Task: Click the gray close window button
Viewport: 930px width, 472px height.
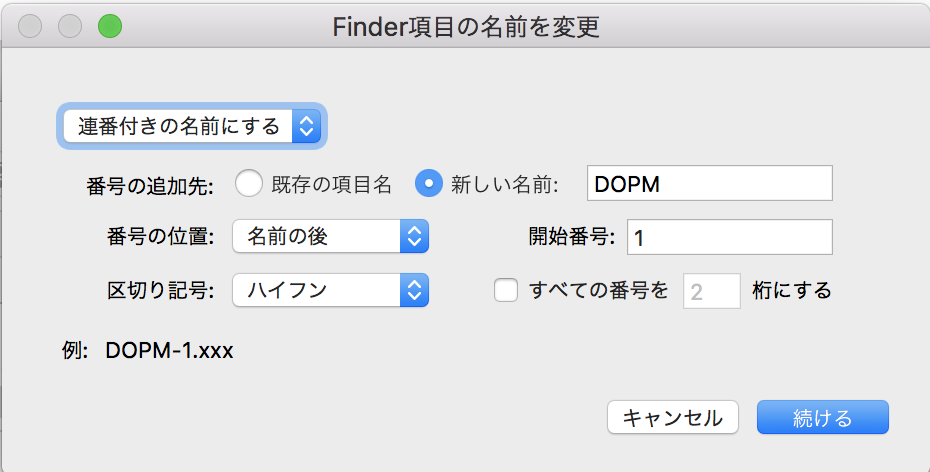Action: coord(31,27)
